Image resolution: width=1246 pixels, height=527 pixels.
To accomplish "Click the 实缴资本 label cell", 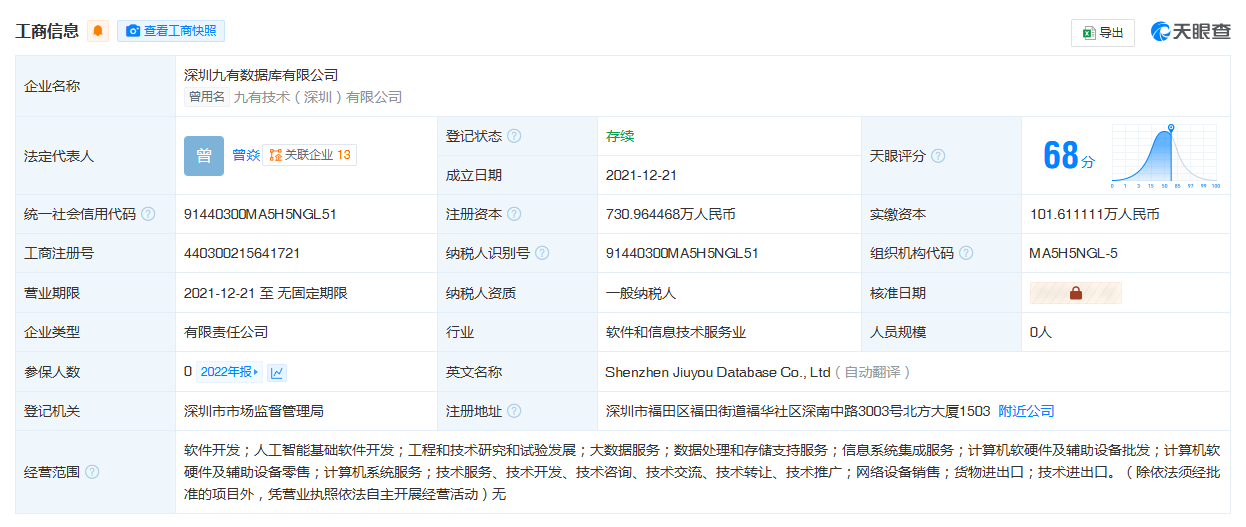I will tap(941, 214).
